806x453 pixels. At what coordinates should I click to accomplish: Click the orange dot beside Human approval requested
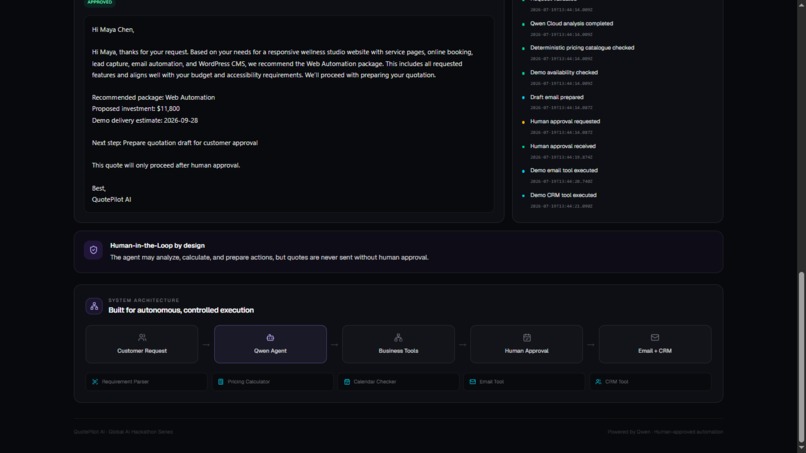pos(523,122)
